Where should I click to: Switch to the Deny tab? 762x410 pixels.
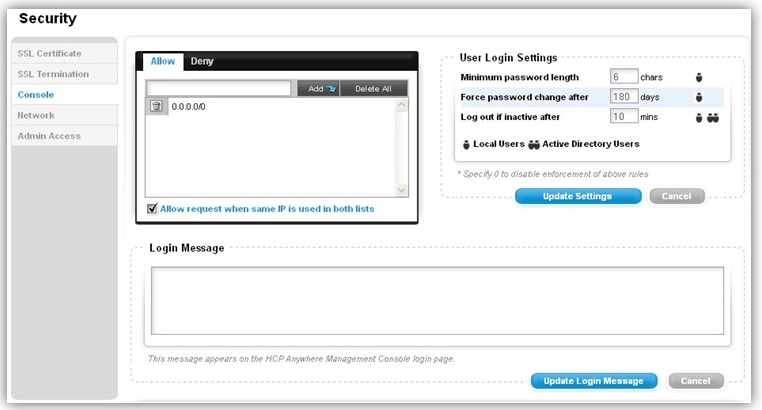point(202,61)
